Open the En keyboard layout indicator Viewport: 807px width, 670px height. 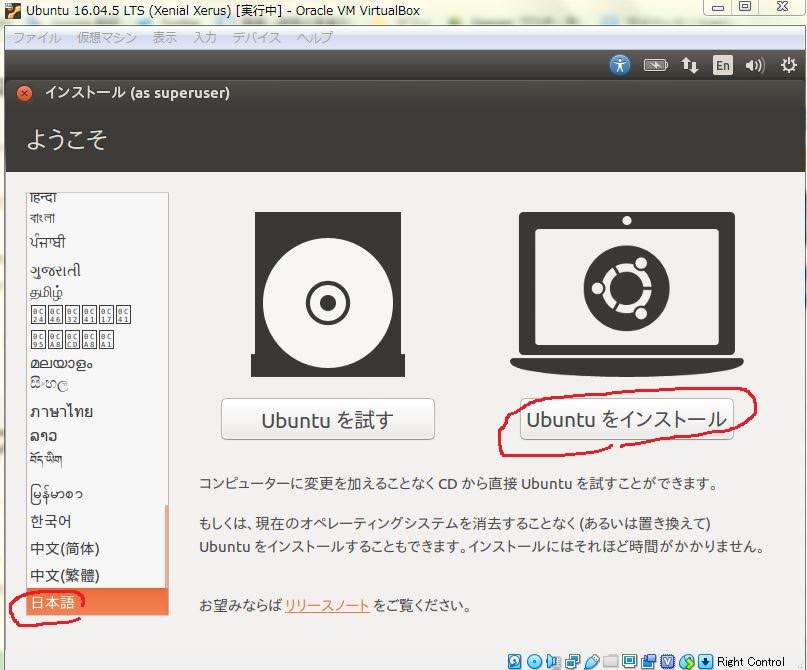[x=723, y=65]
